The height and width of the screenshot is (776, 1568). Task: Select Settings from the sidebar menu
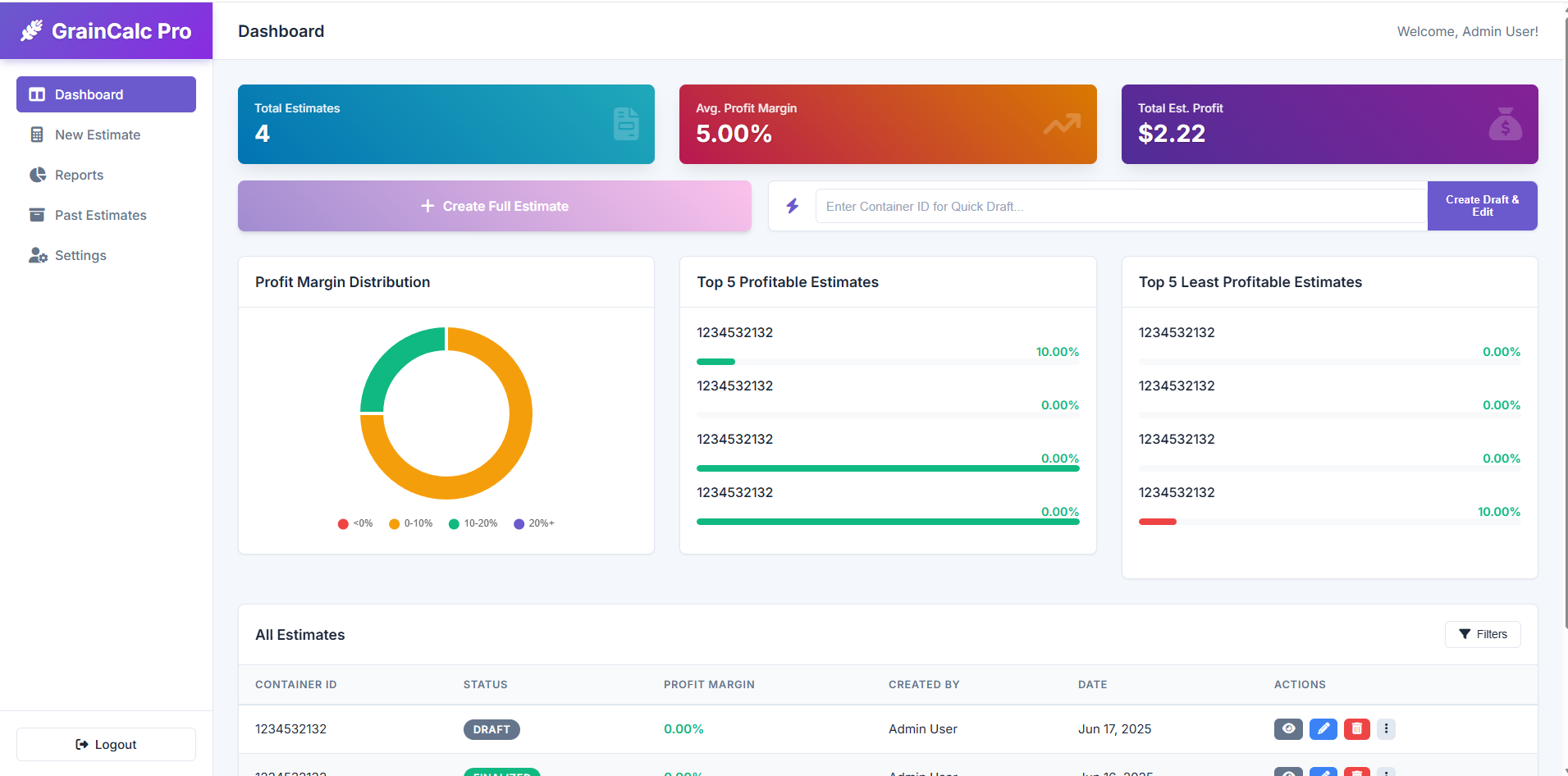pos(80,255)
